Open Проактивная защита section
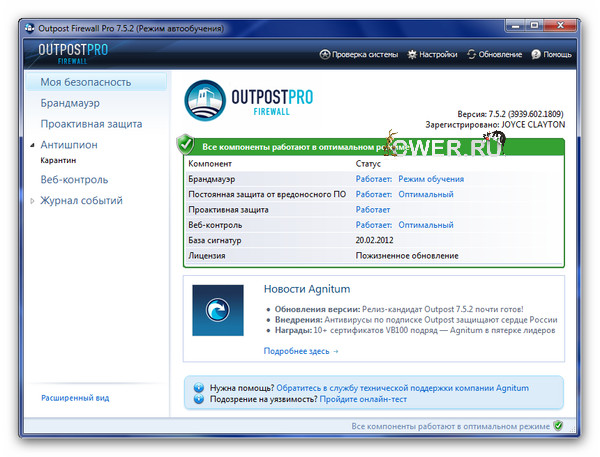 click(x=91, y=124)
